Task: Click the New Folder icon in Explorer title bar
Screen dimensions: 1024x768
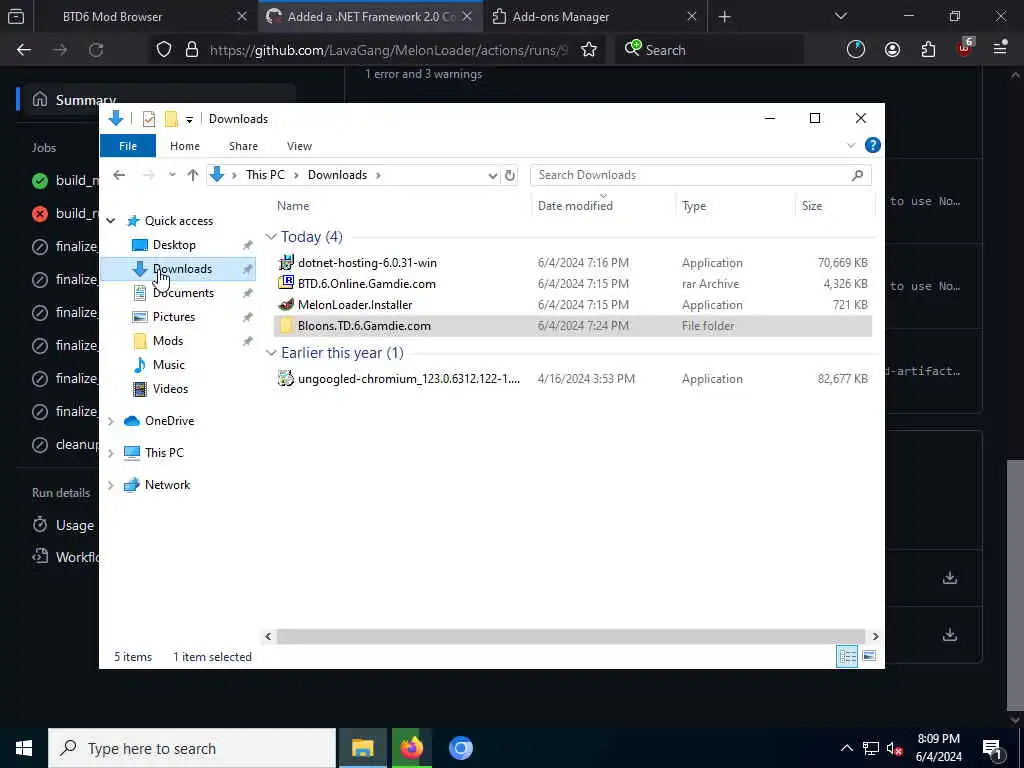Action: point(171,119)
